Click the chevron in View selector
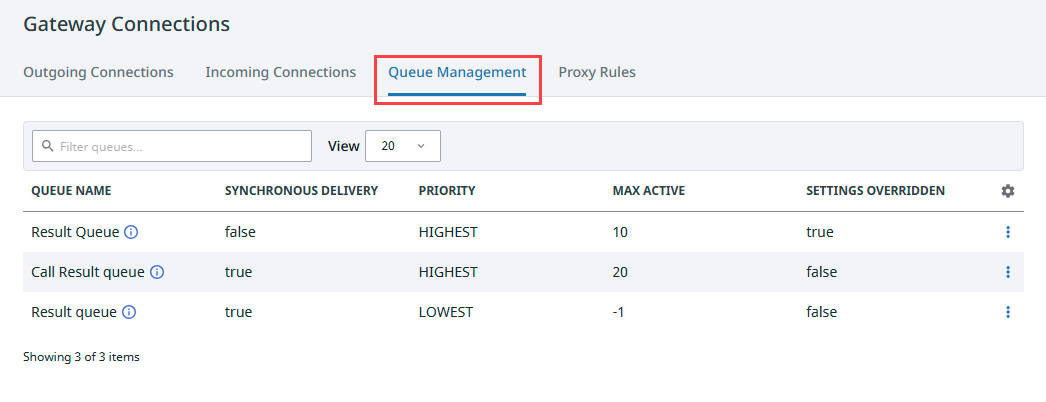 click(x=421, y=146)
